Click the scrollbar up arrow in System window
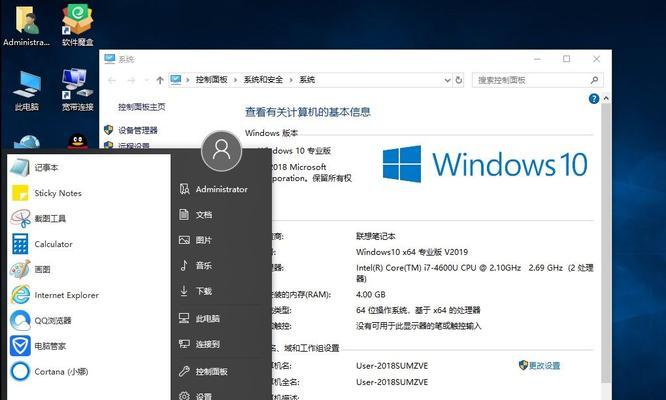This screenshot has width=666, height=400. click(x=606, y=99)
